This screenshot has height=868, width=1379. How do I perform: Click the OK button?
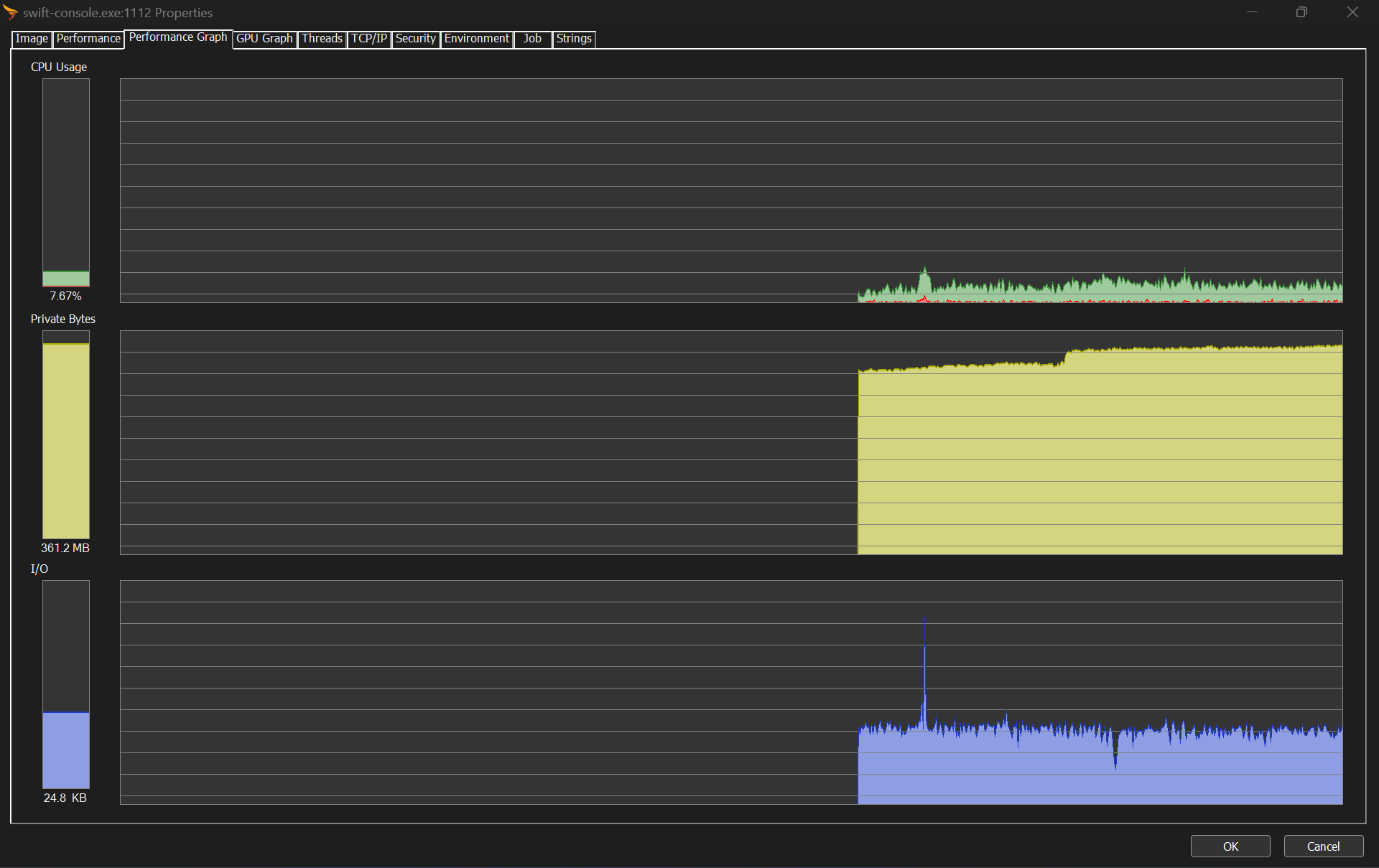pos(1230,846)
